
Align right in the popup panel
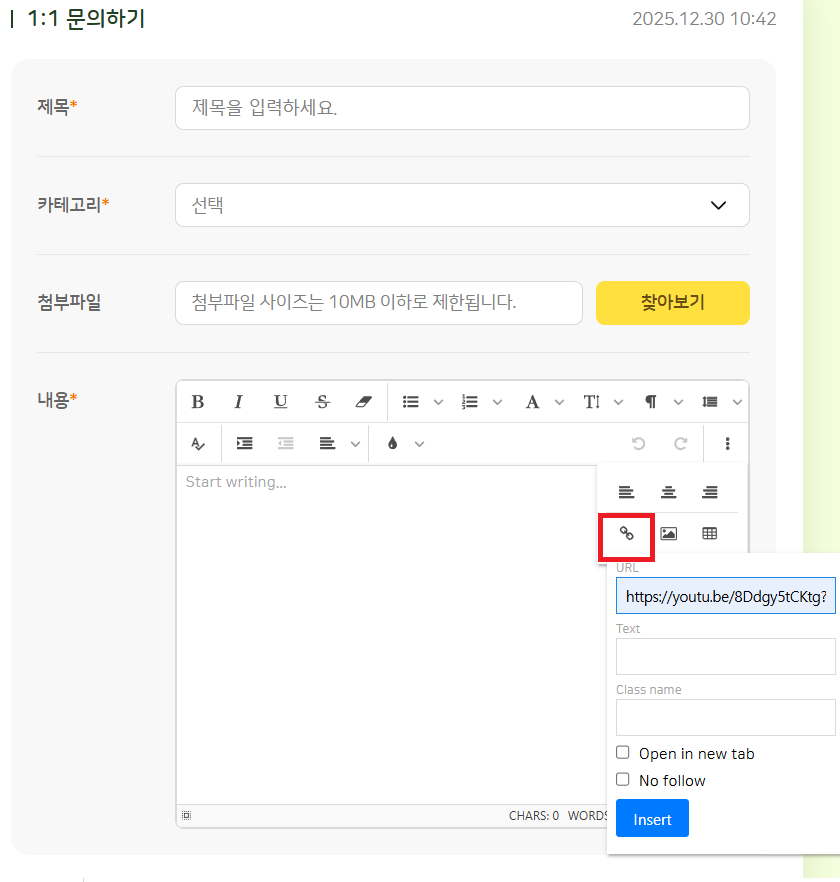coord(710,492)
